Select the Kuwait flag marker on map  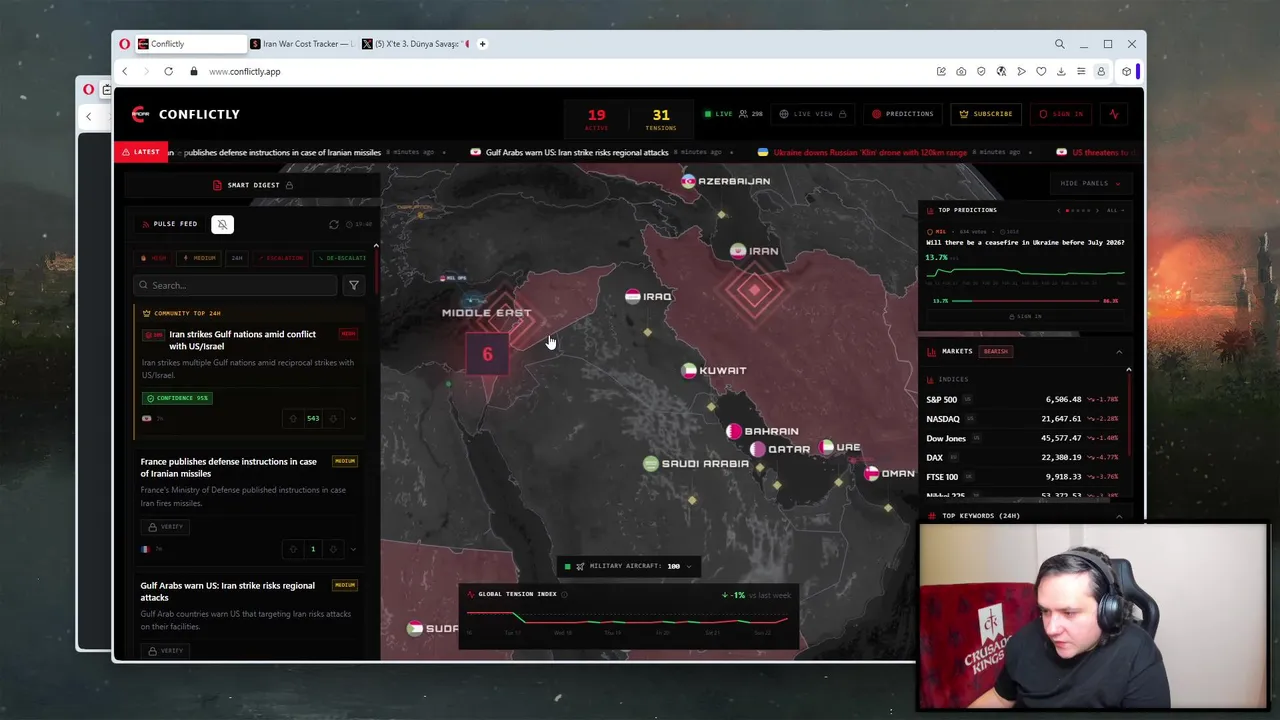pos(688,371)
